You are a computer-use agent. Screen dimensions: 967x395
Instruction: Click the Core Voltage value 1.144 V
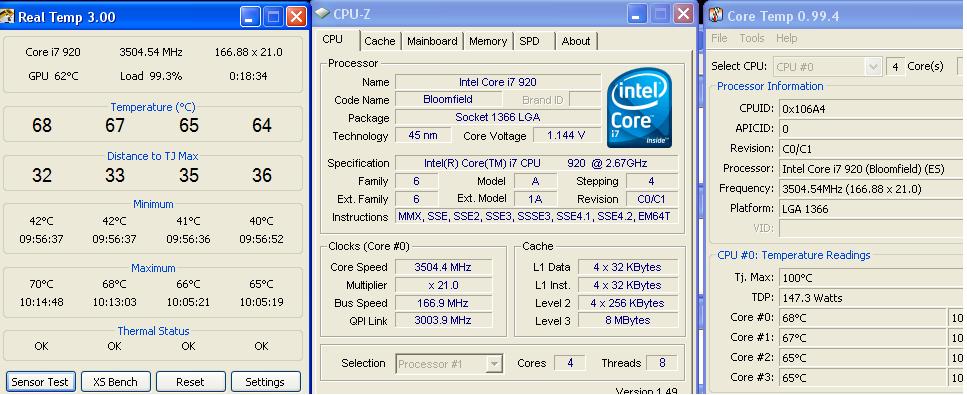click(x=566, y=135)
